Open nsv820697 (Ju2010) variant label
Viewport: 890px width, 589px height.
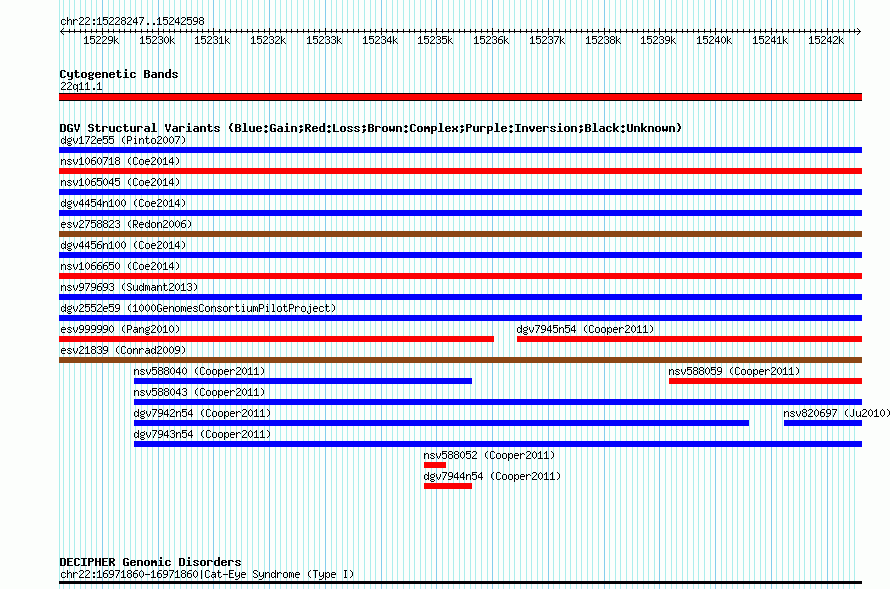(837, 413)
